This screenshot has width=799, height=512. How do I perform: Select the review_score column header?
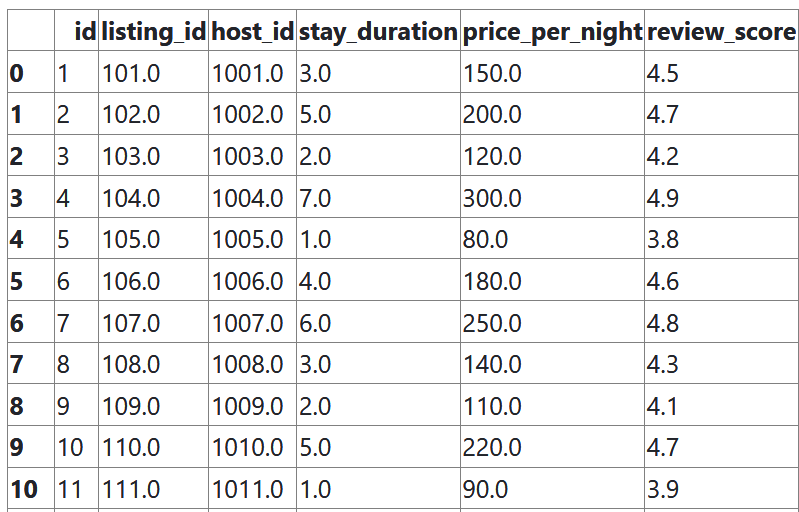click(721, 32)
